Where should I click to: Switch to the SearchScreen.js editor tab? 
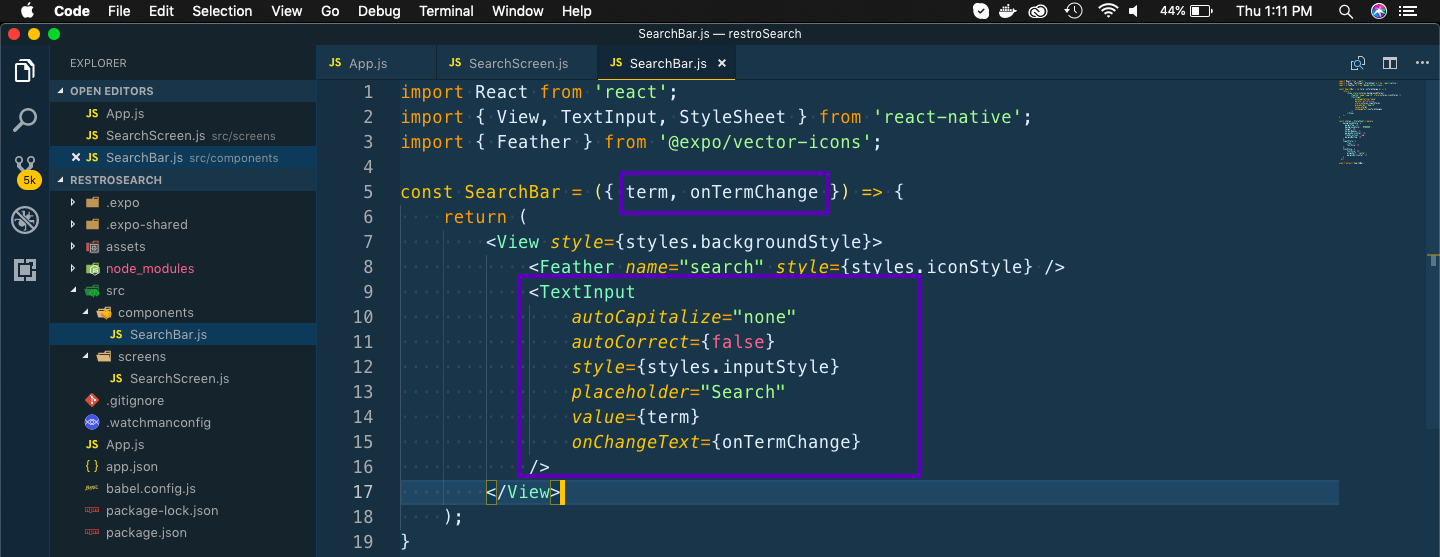516,63
